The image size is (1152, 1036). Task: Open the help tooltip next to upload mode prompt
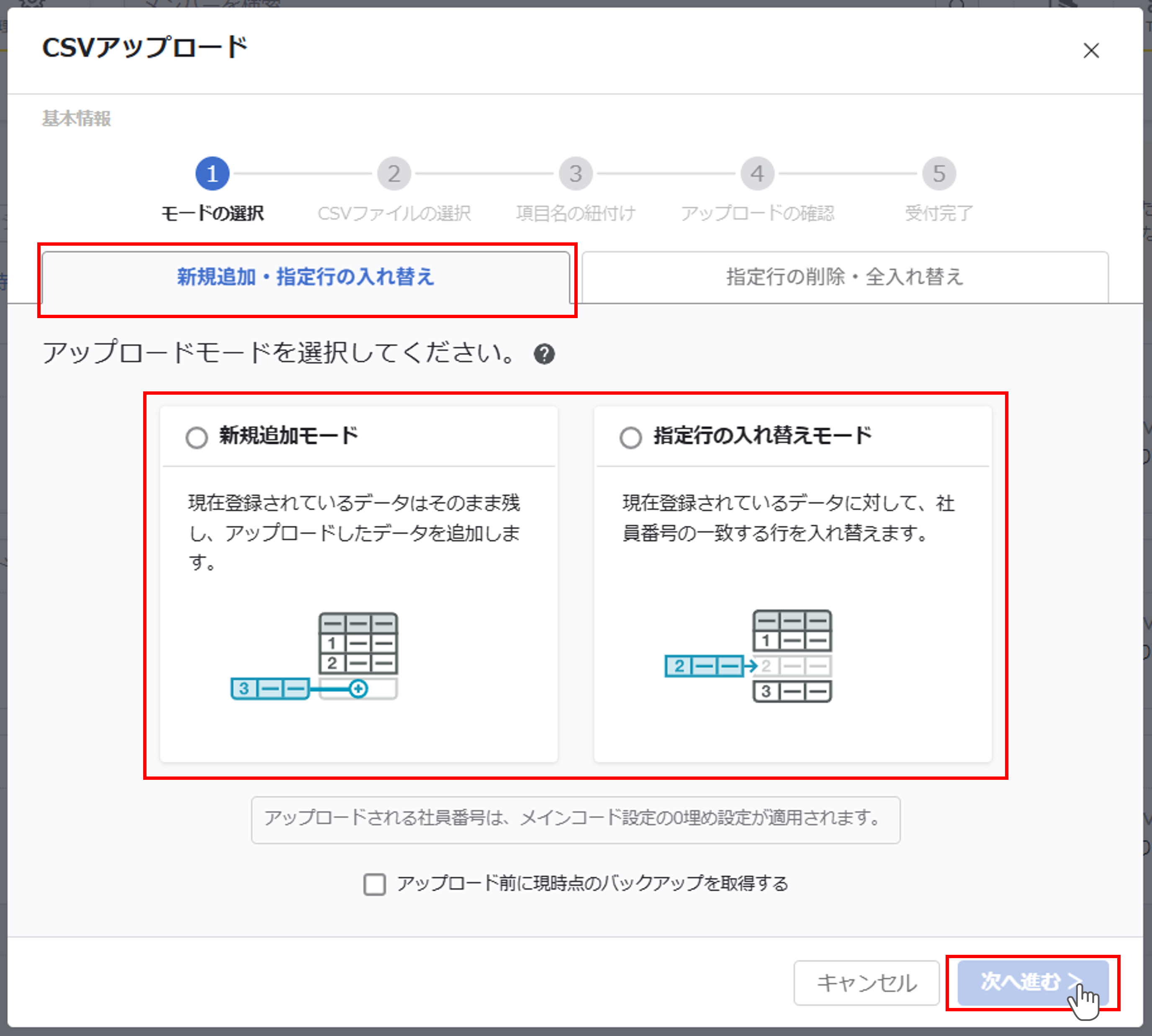click(x=544, y=354)
